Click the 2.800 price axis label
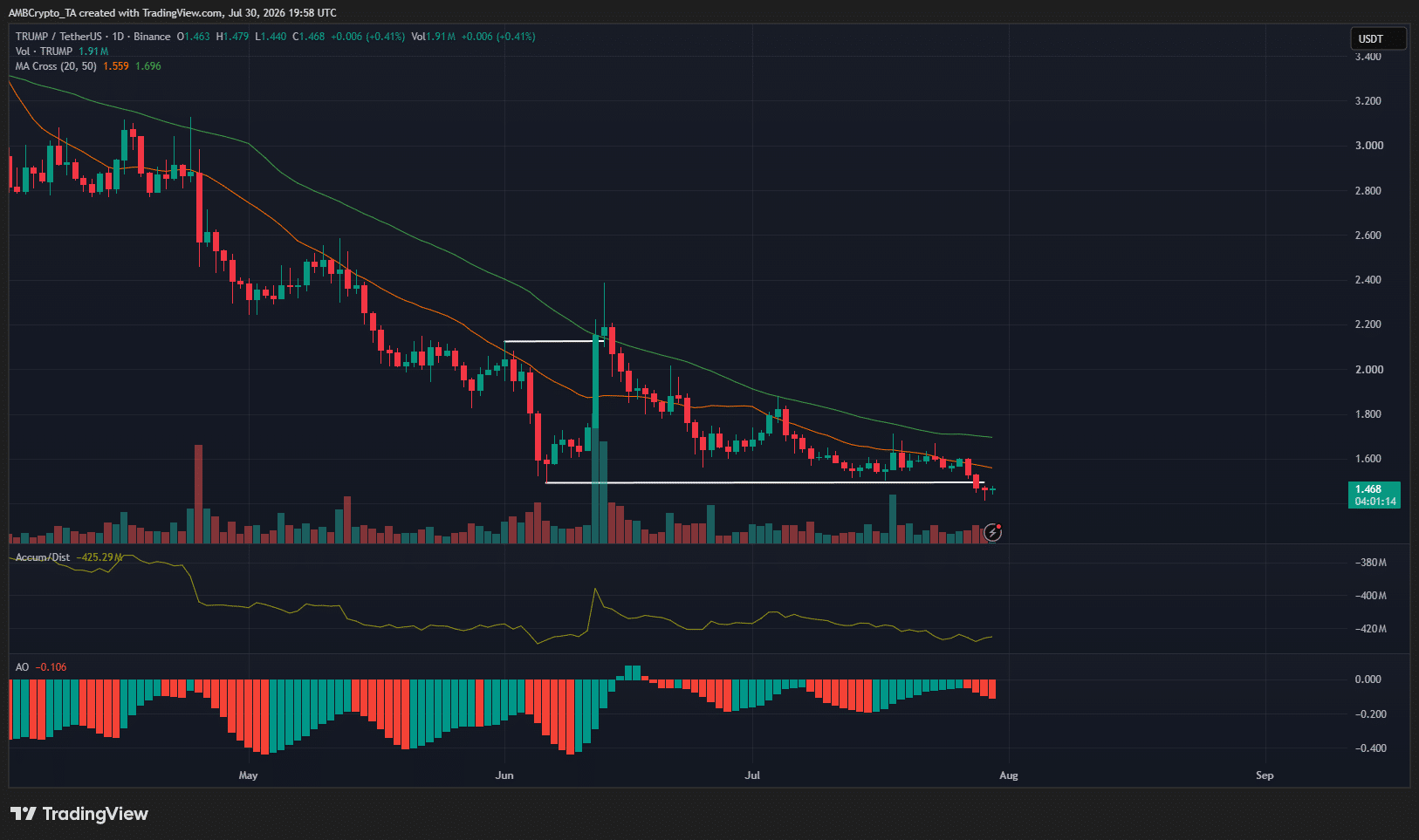1419x840 pixels. [1368, 191]
